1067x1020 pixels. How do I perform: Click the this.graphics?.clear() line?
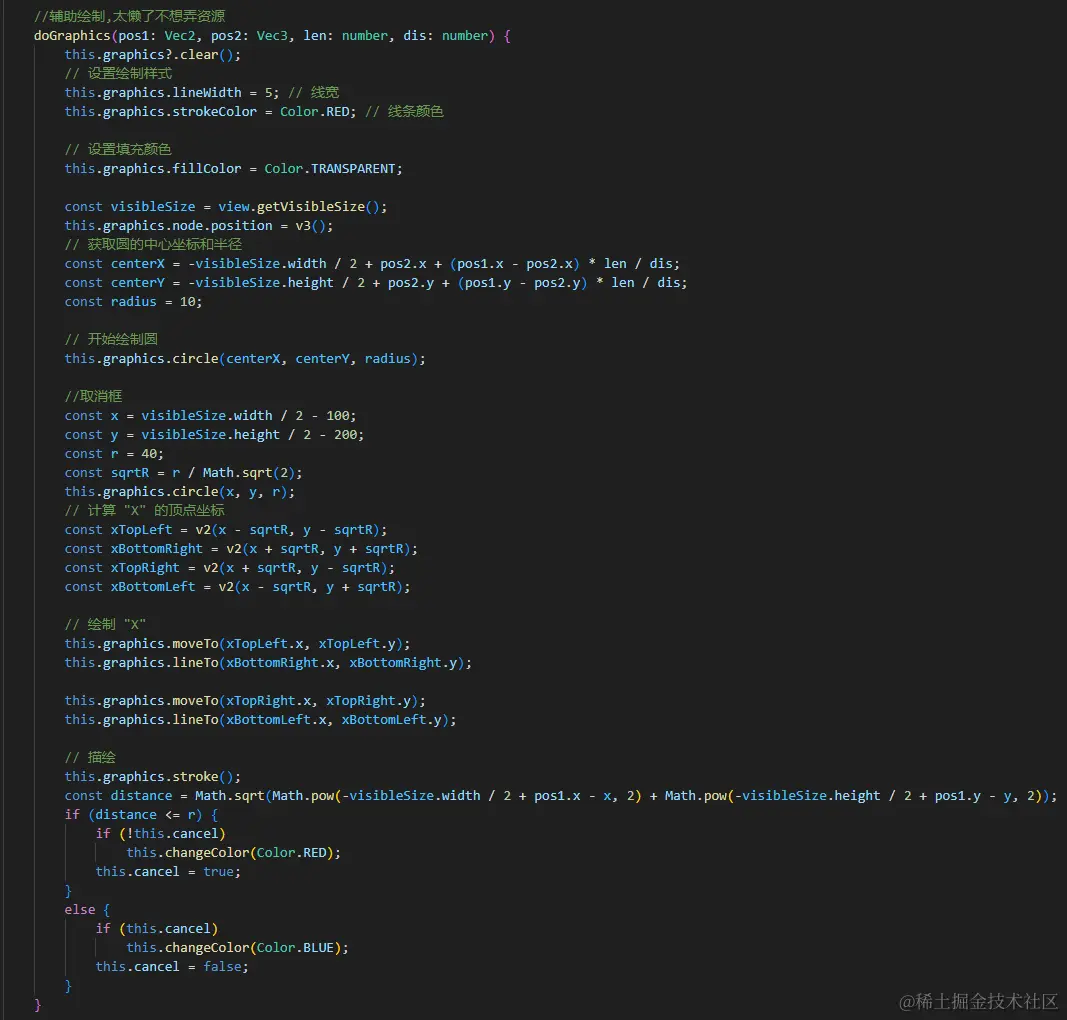click(x=152, y=54)
